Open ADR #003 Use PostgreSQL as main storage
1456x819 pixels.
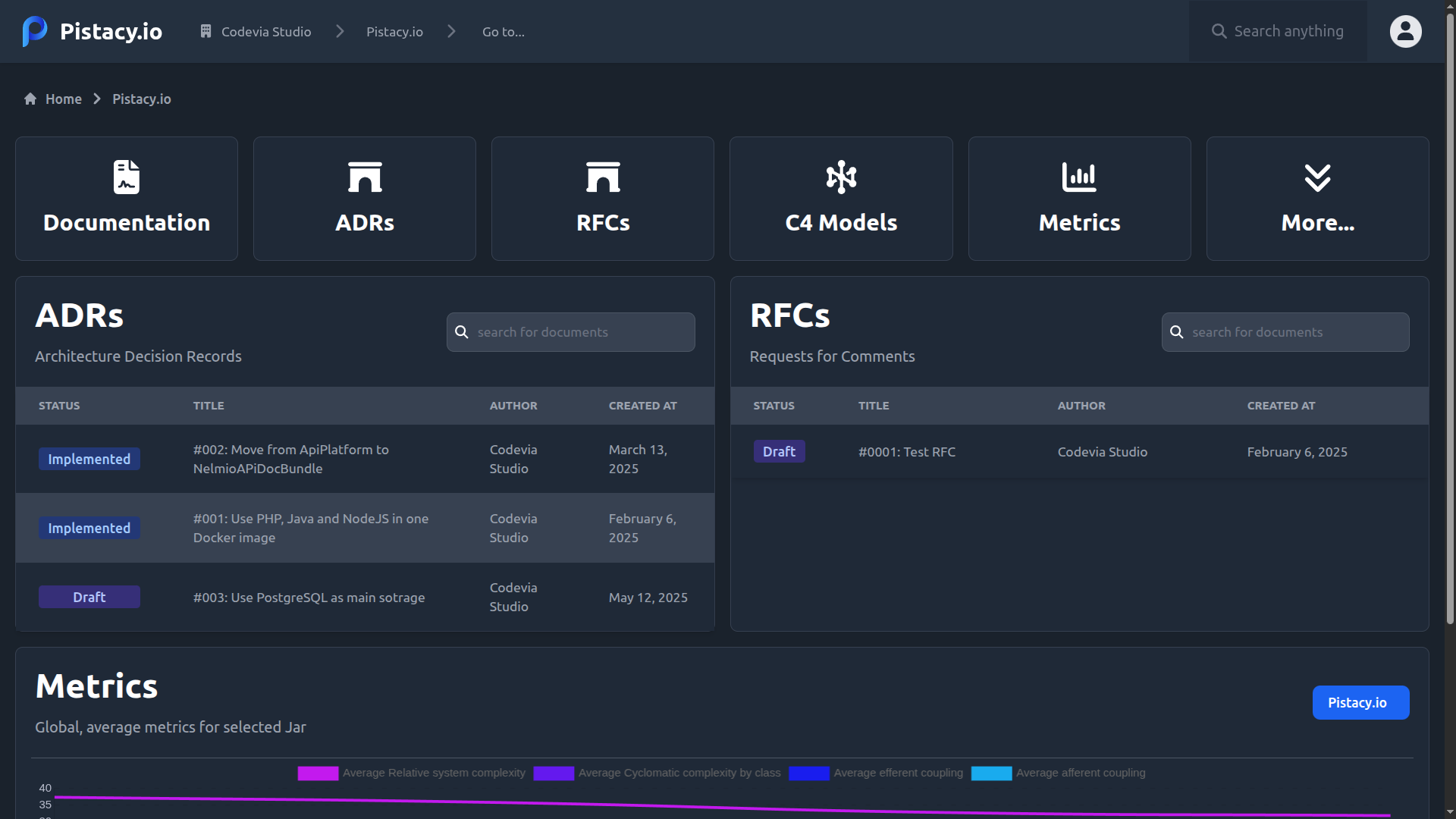[x=309, y=598]
